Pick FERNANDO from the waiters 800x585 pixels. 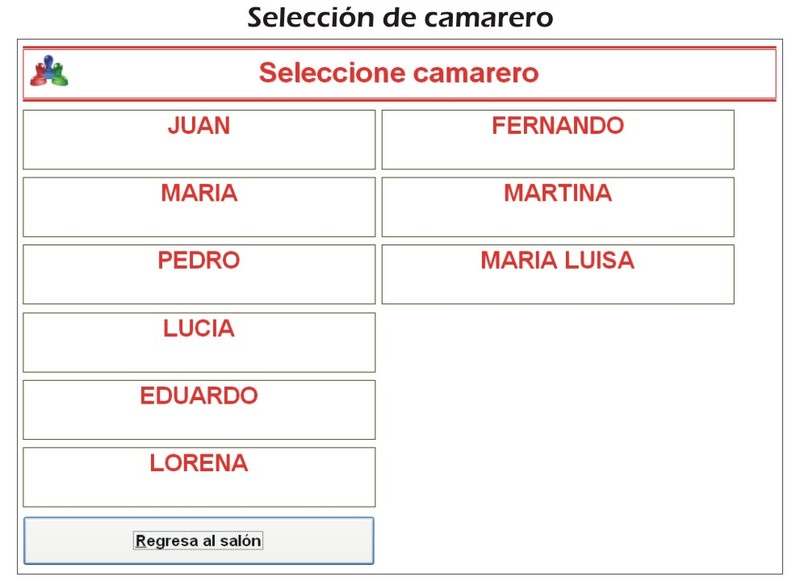coord(557,140)
